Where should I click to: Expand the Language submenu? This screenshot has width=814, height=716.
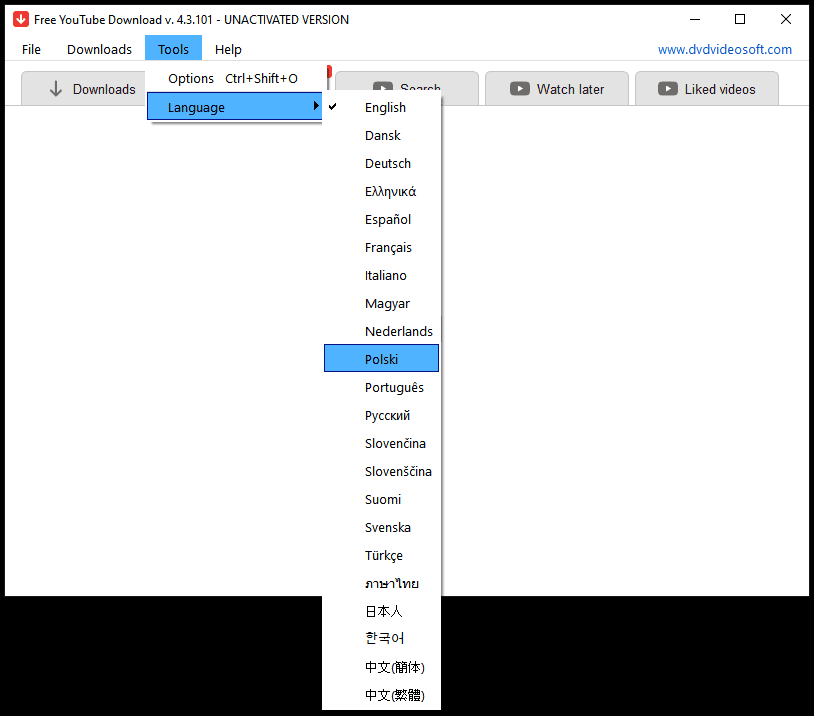coord(235,106)
